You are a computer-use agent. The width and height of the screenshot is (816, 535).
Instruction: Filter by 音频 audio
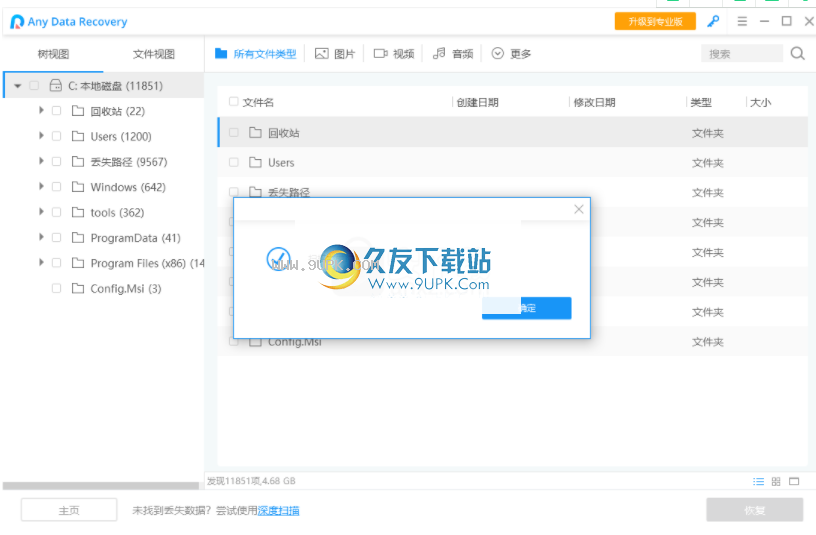coord(453,54)
